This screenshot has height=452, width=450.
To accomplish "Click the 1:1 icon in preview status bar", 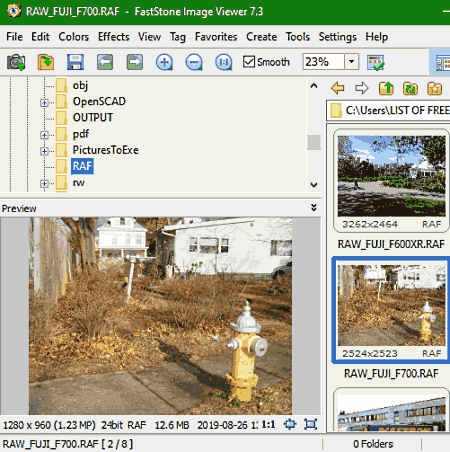I will [268, 424].
